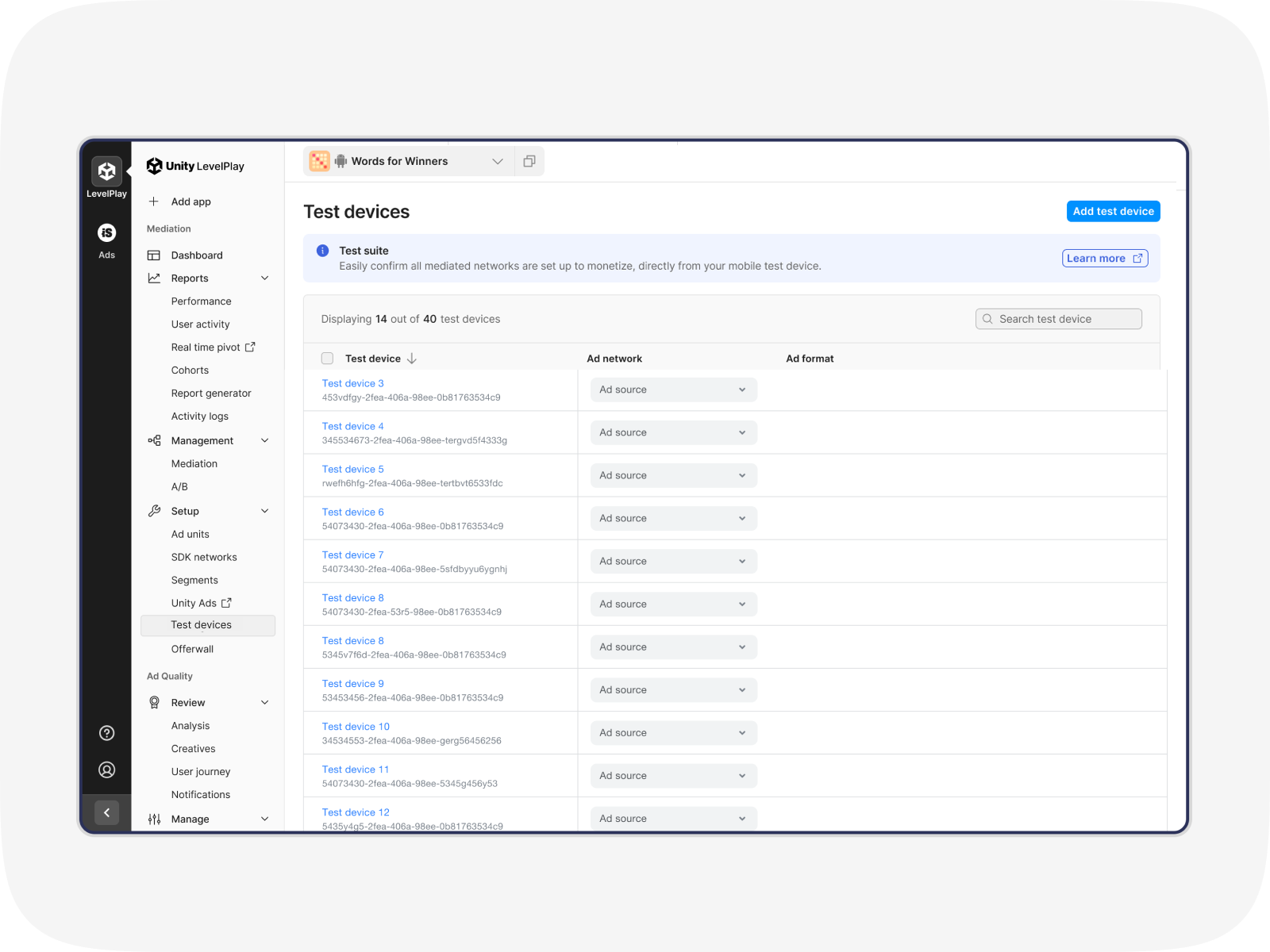Click the plus icon for Add app

tap(154, 202)
